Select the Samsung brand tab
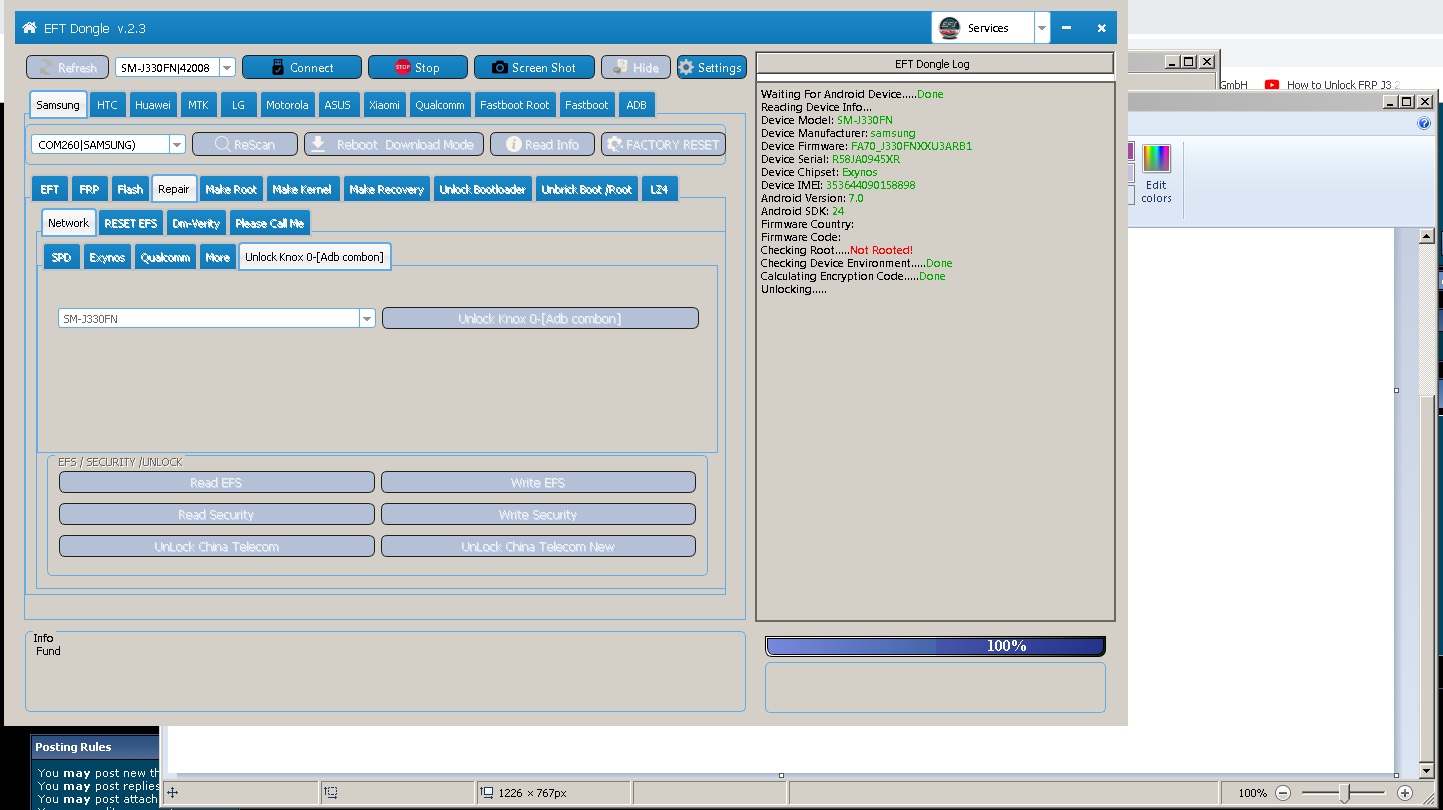 tap(58, 105)
